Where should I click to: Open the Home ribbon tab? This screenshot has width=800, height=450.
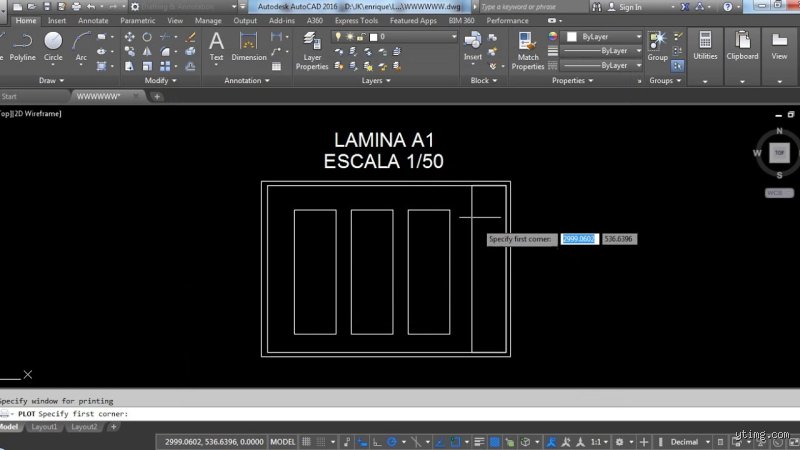point(26,21)
